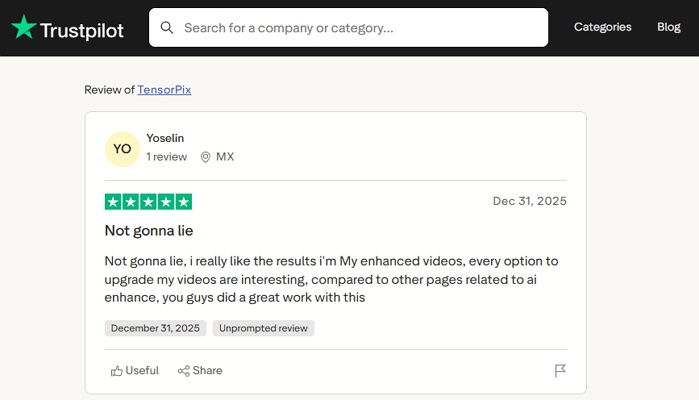
Task: Click the Useful button label
Action: click(142, 371)
